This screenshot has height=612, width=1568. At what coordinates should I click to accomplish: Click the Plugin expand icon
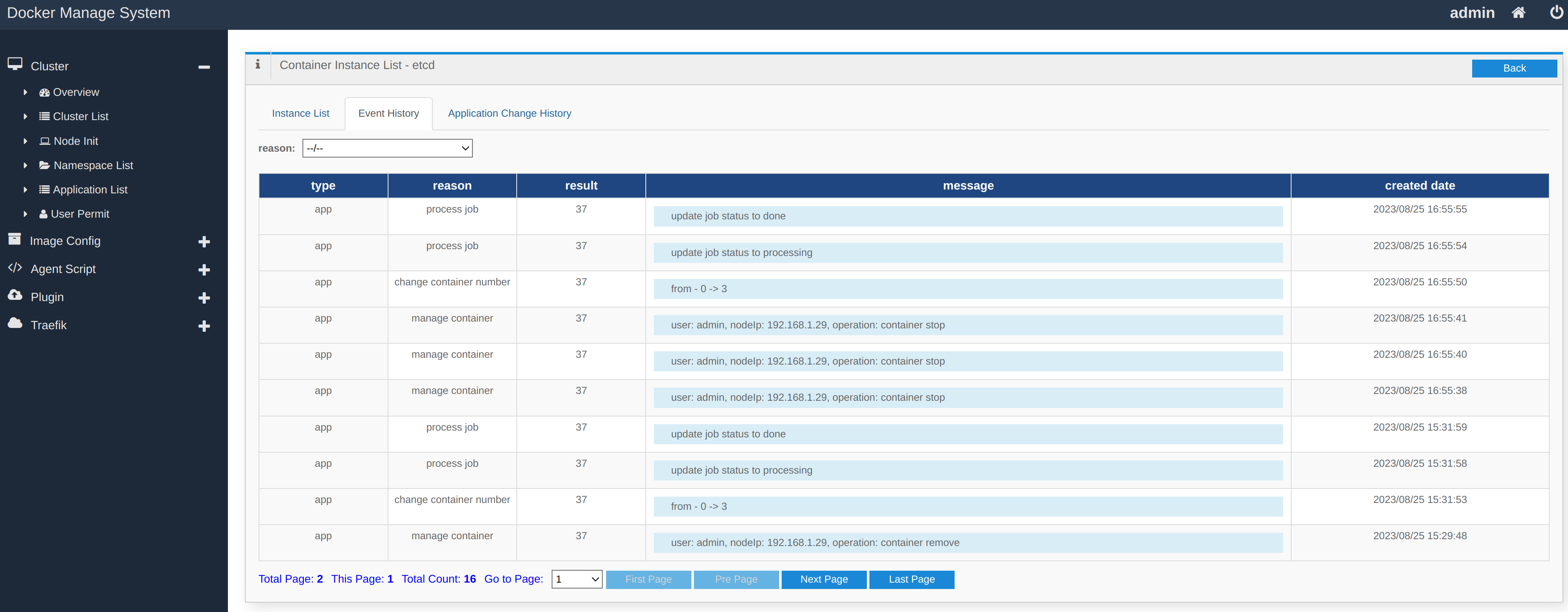pyautogui.click(x=205, y=297)
